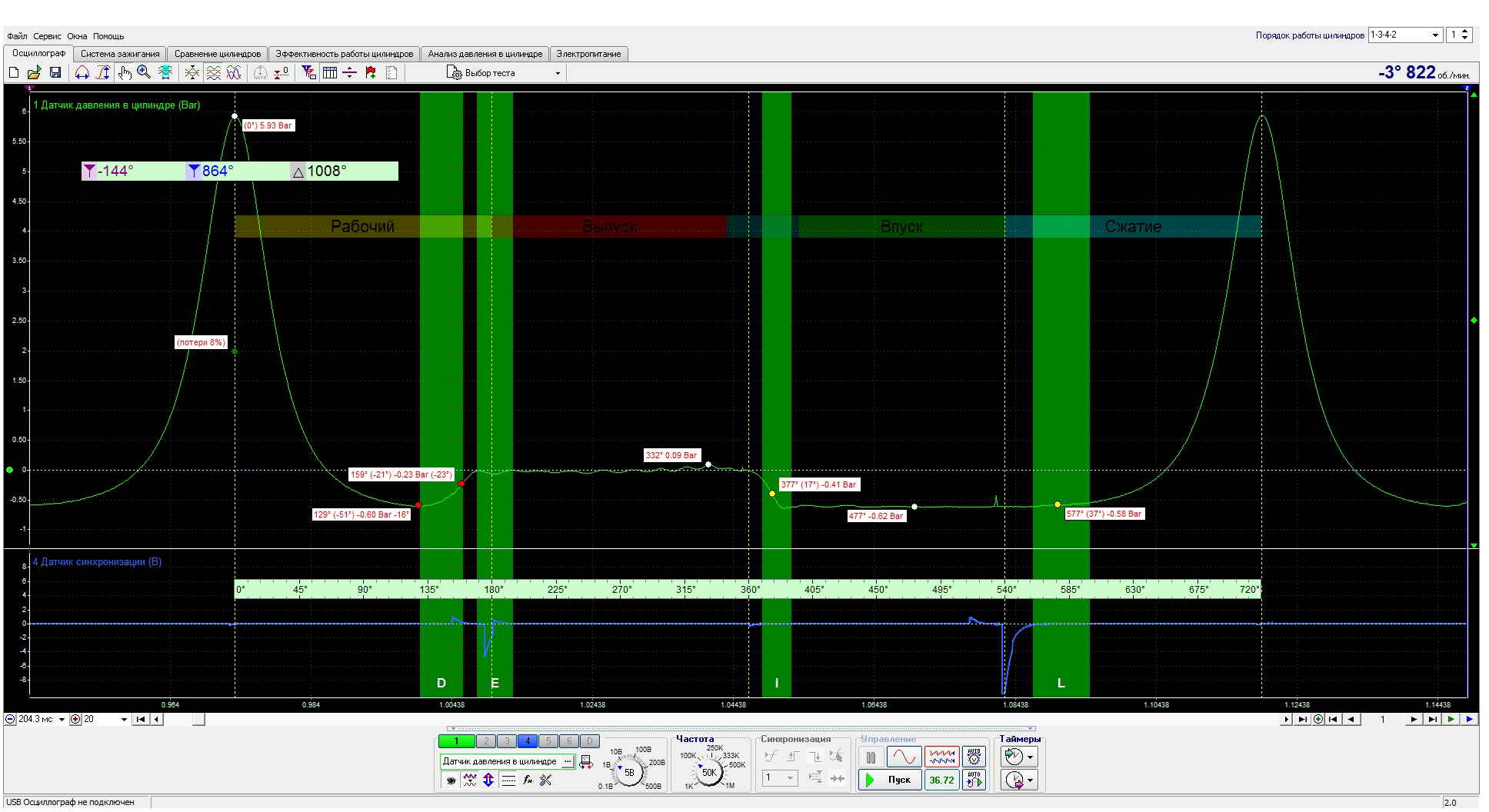Click the channel vertical position arrows icon
The height and width of the screenshot is (812, 1489).
[488, 780]
